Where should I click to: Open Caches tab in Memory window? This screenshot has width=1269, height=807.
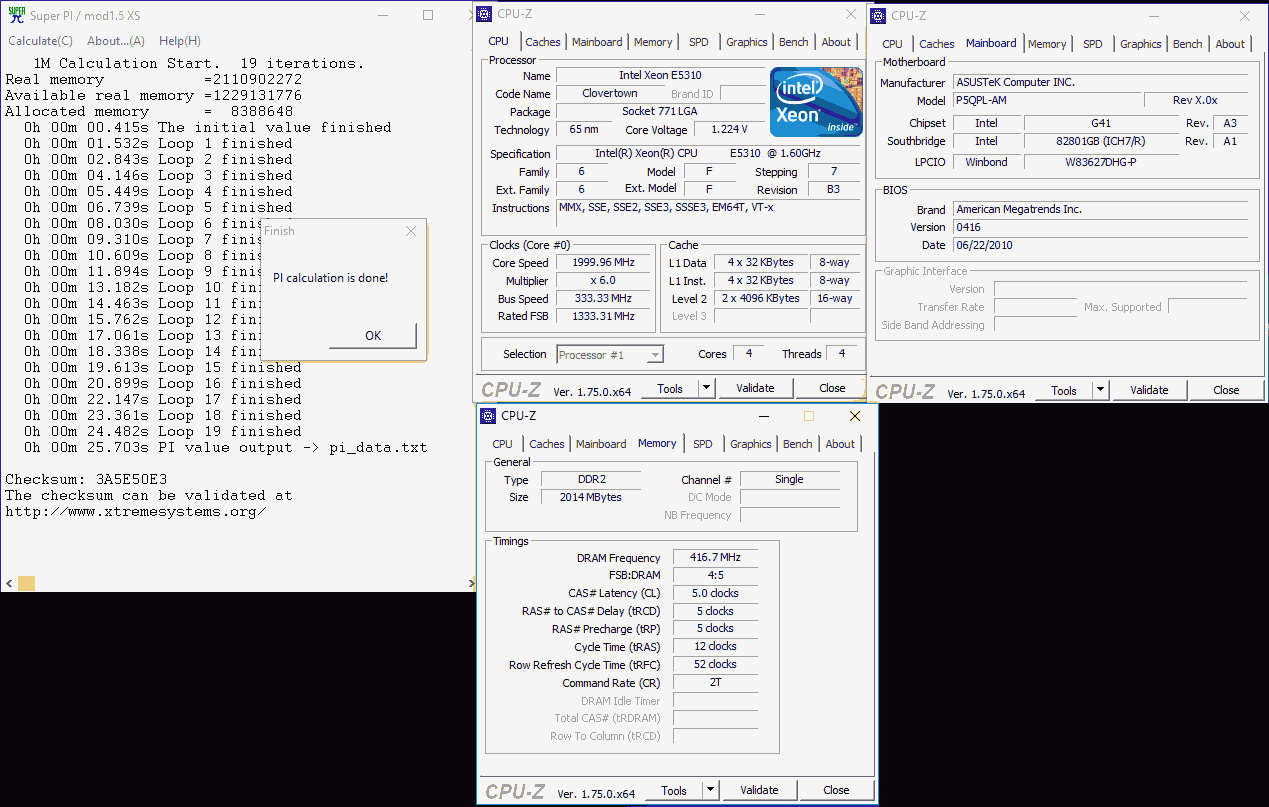coord(547,444)
